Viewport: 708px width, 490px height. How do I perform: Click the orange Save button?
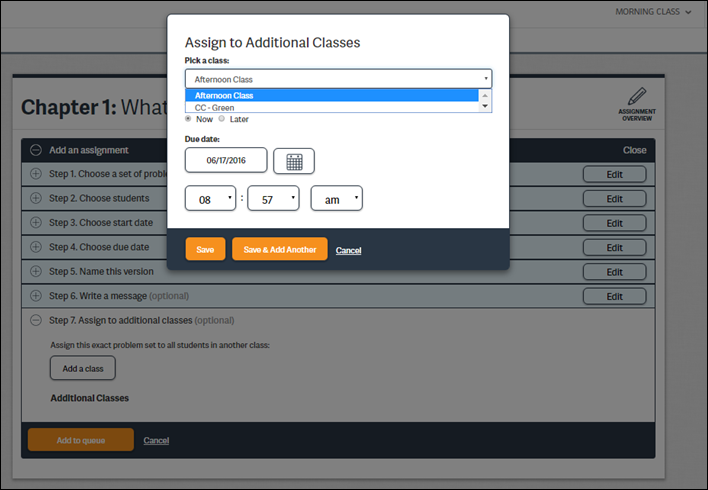pyautogui.click(x=205, y=249)
